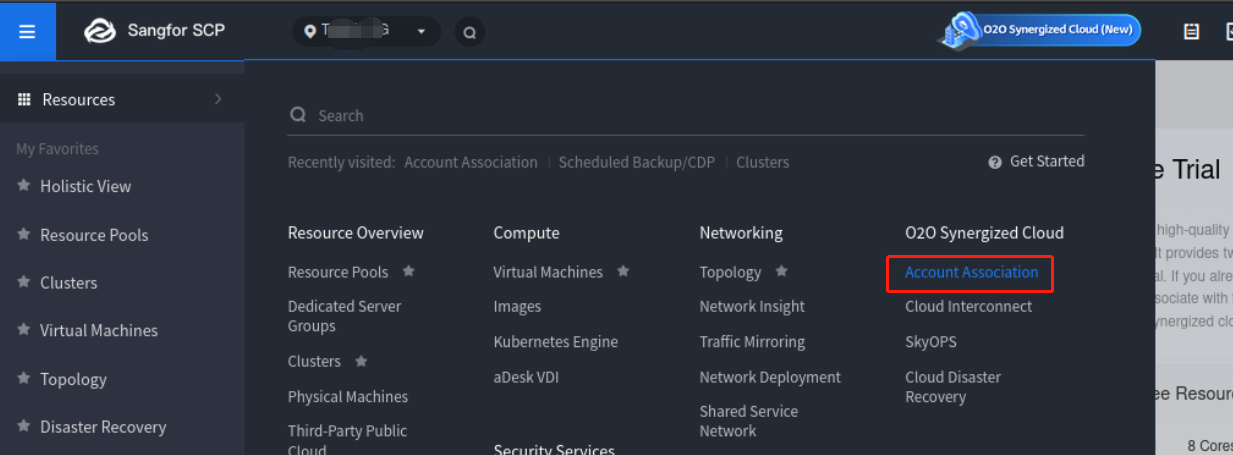
Task: Open Virtual Machines from favorites sidebar
Action: pyautogui.click(x=99, y=330)
